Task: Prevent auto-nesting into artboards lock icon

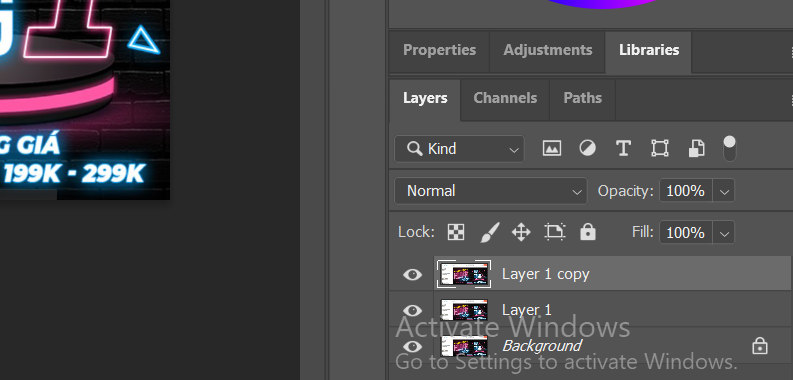Action: 554,232
